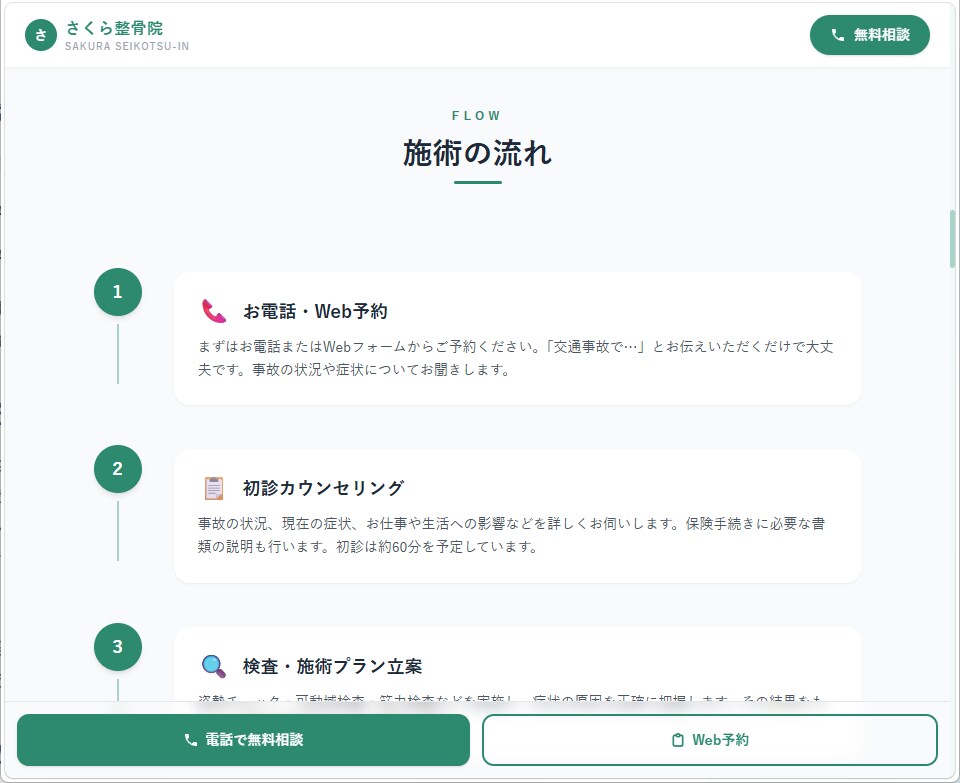960x783 pixels.
Task: Click the 施術の流れ section title
Action: [x=478, y=153]
